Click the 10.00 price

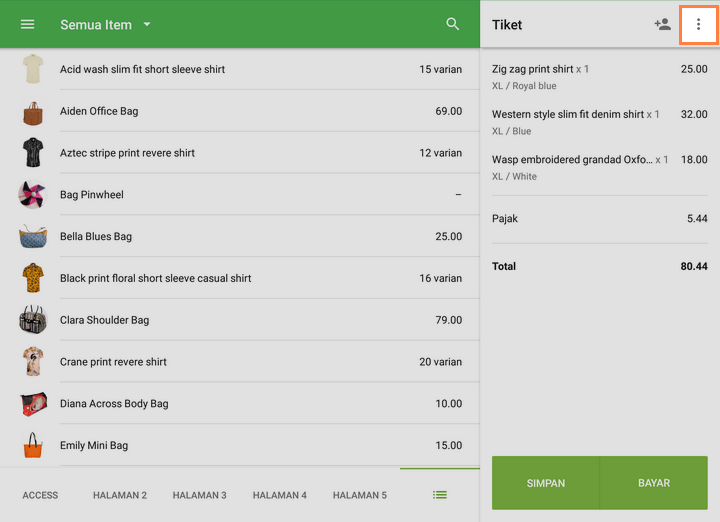449,404
